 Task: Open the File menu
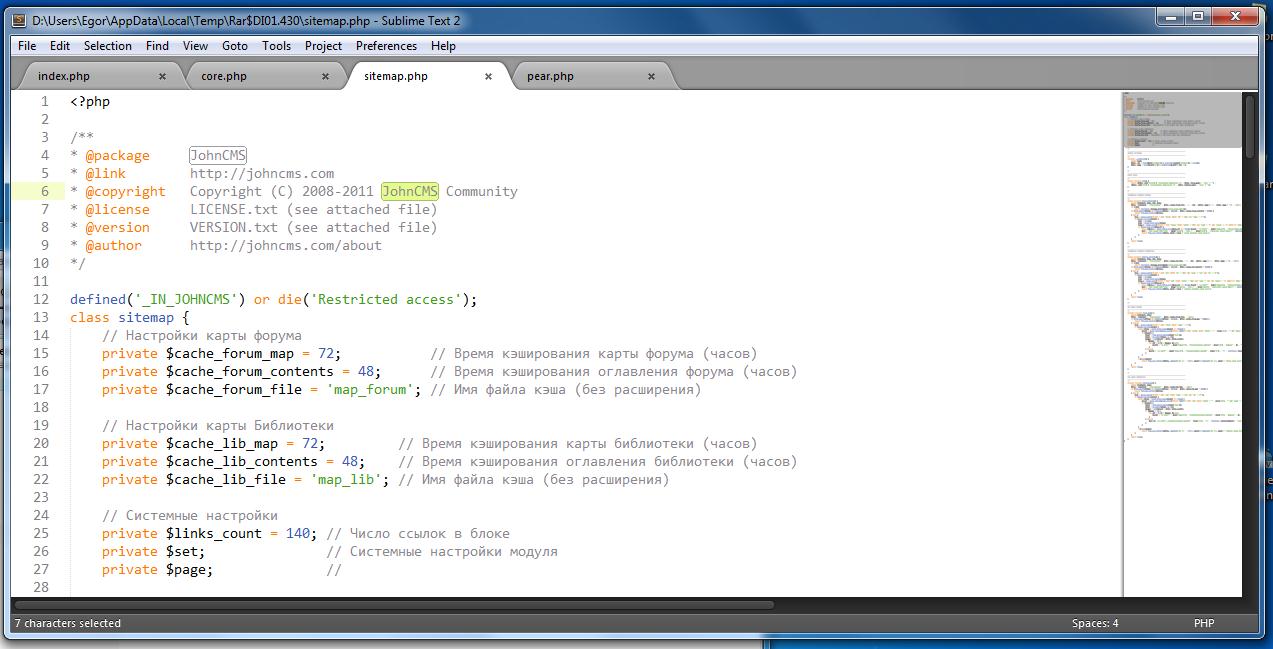click(27, 46)
